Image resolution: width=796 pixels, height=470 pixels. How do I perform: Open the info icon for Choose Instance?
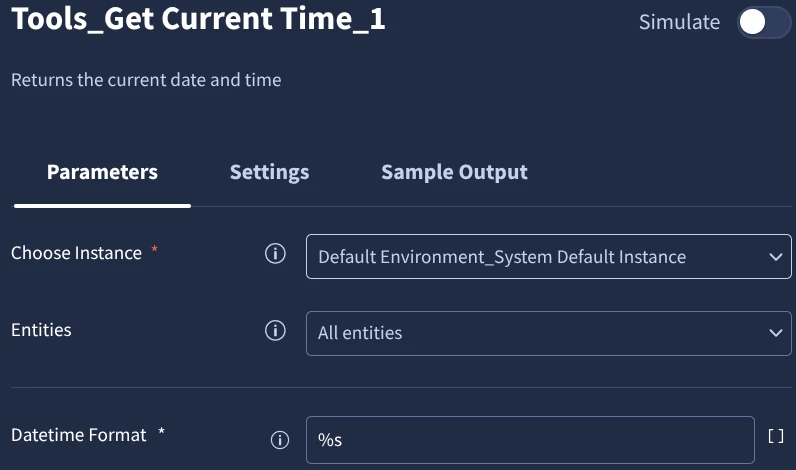pos(275,253)
